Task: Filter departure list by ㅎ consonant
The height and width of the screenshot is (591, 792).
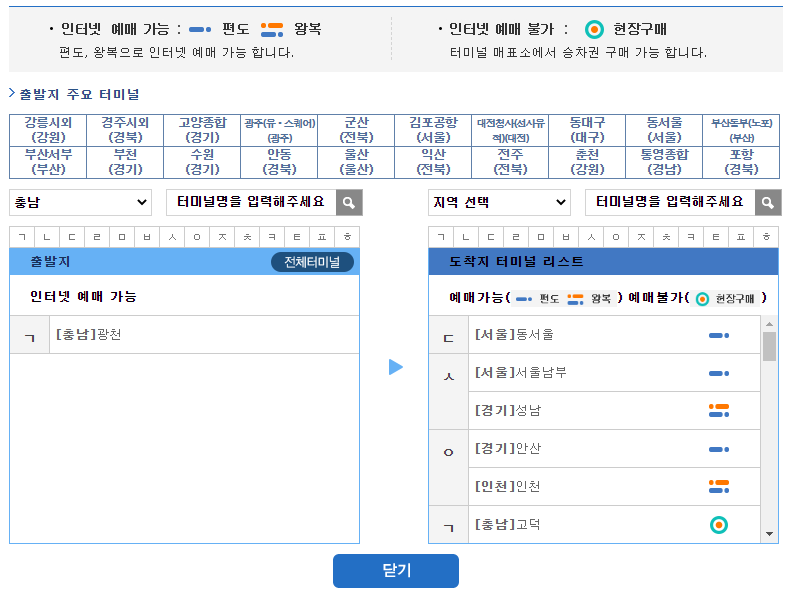Action: [348, 237]
